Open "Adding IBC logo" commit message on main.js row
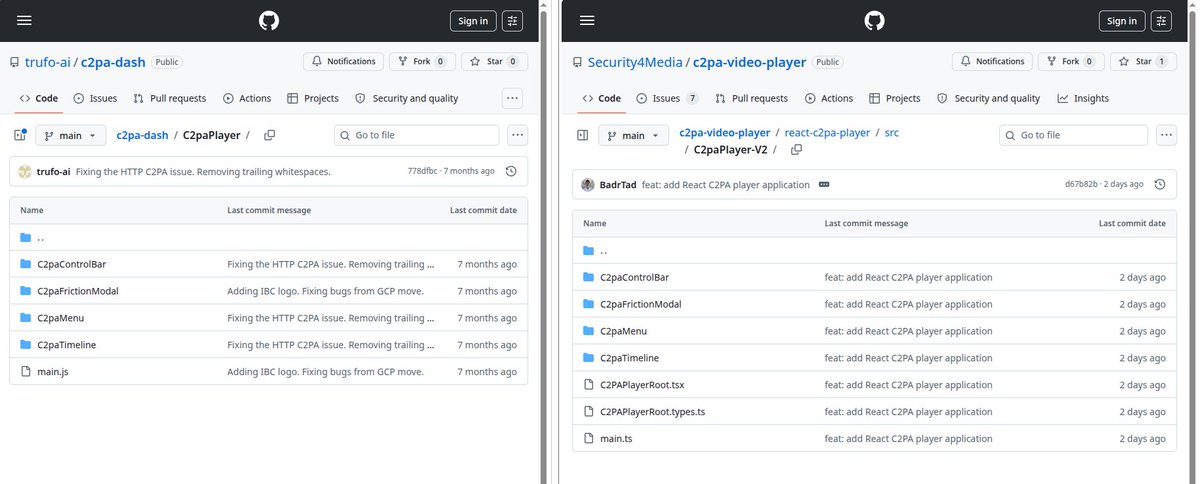Viewport: 1200px width, 484px height. (325, 371)
